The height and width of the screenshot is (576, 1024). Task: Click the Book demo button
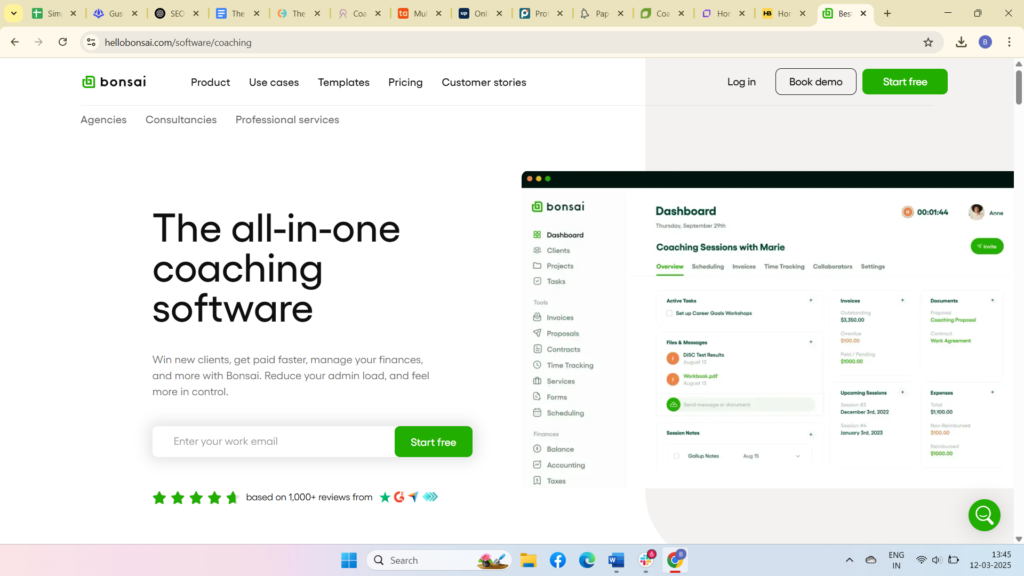pos(815,82)
